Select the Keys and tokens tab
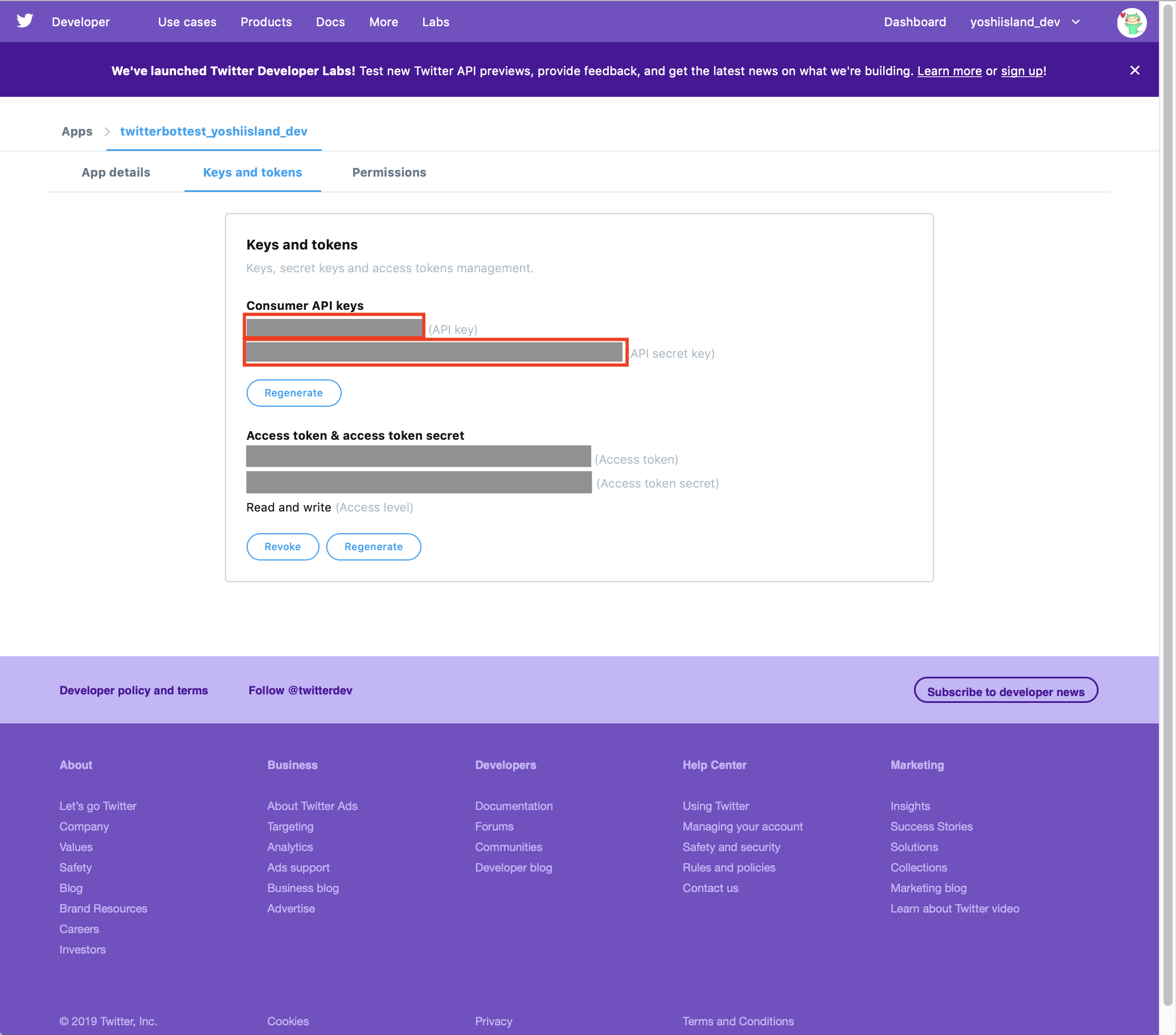This screenshot has width=1176, height=1035. coord(252,172)
